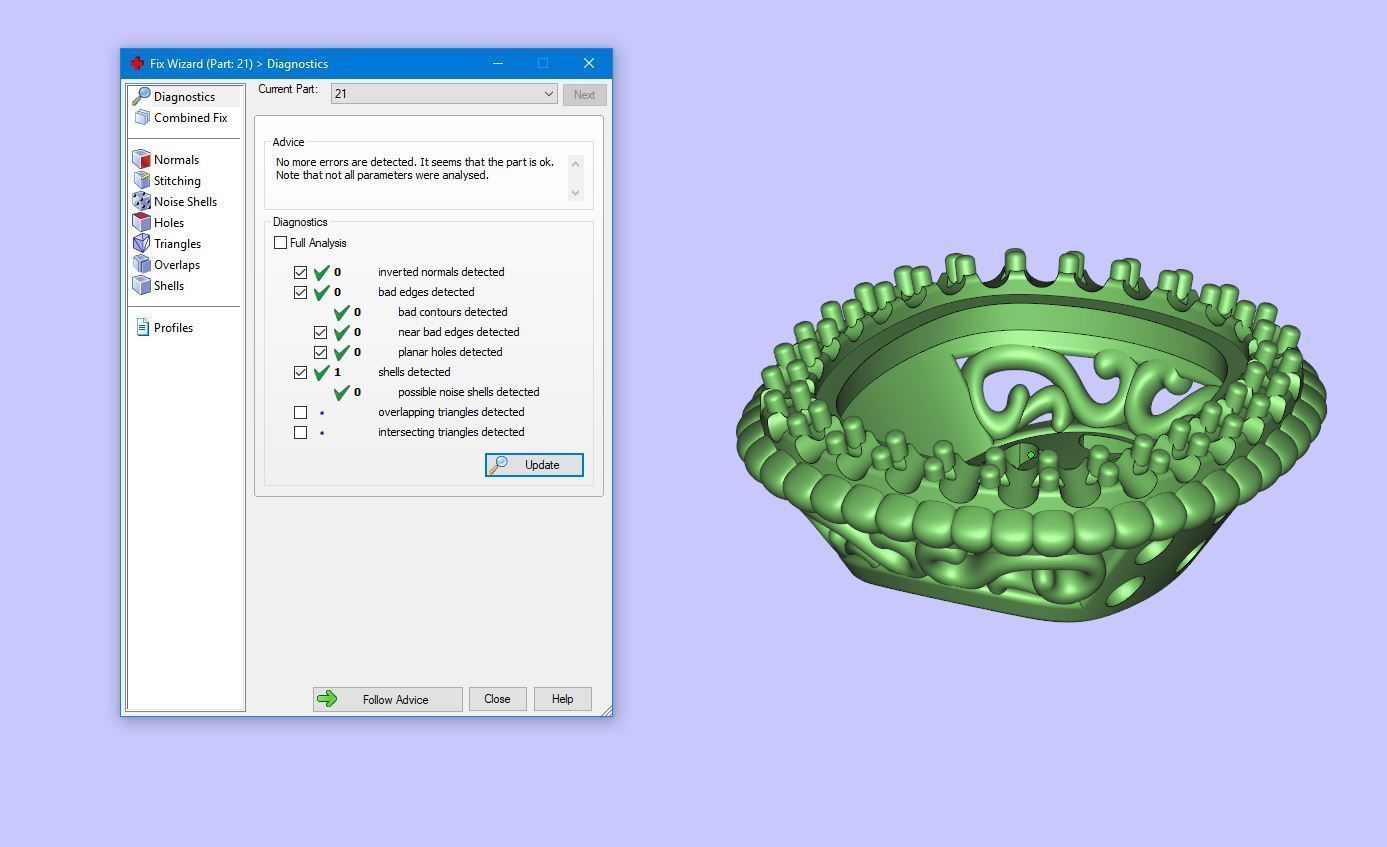Click green checkmark beside shells detected
Viewport: 1387px width, 847px height.
(322, 372)
